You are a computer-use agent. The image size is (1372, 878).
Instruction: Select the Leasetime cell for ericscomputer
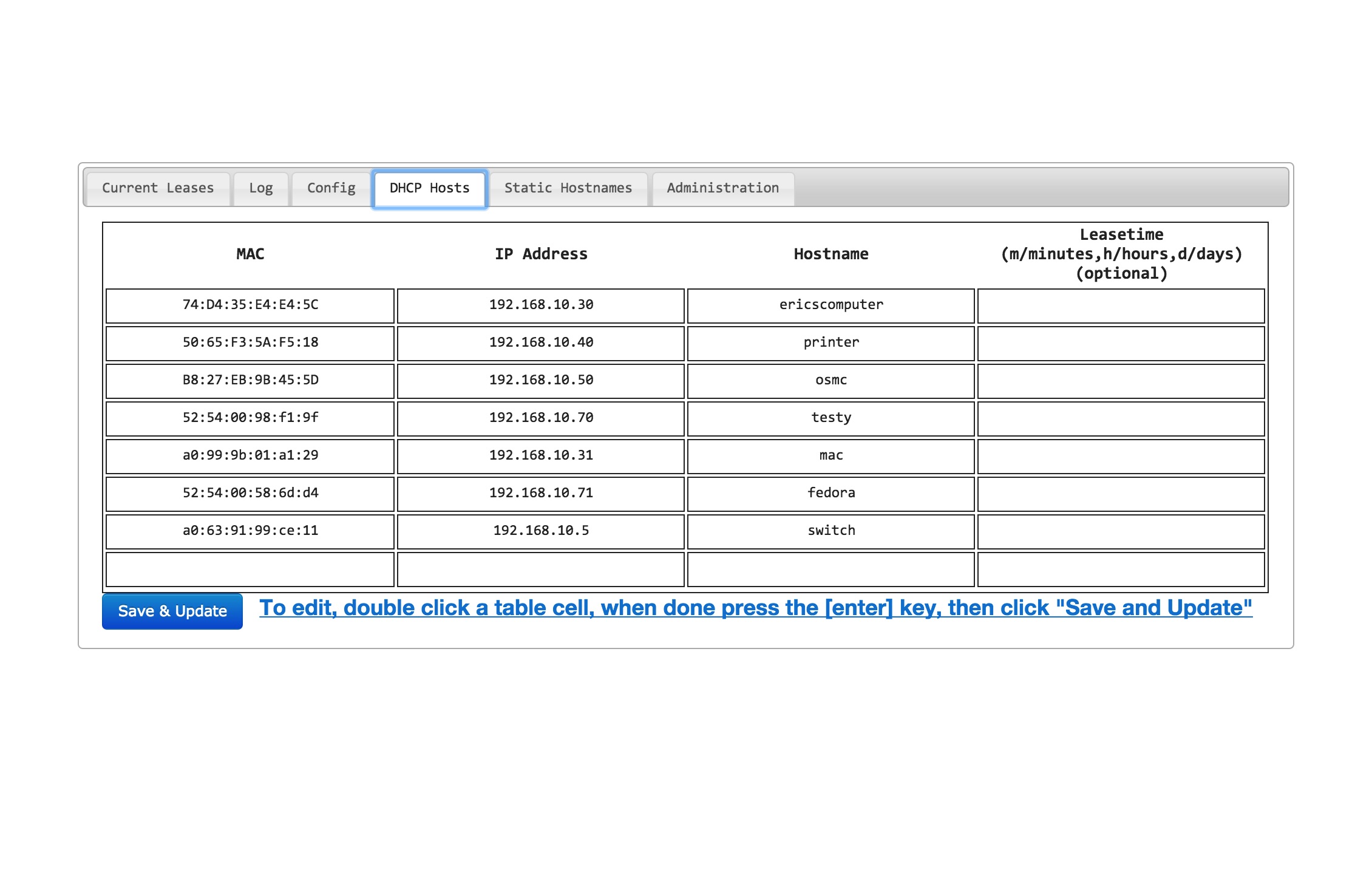1121,305
